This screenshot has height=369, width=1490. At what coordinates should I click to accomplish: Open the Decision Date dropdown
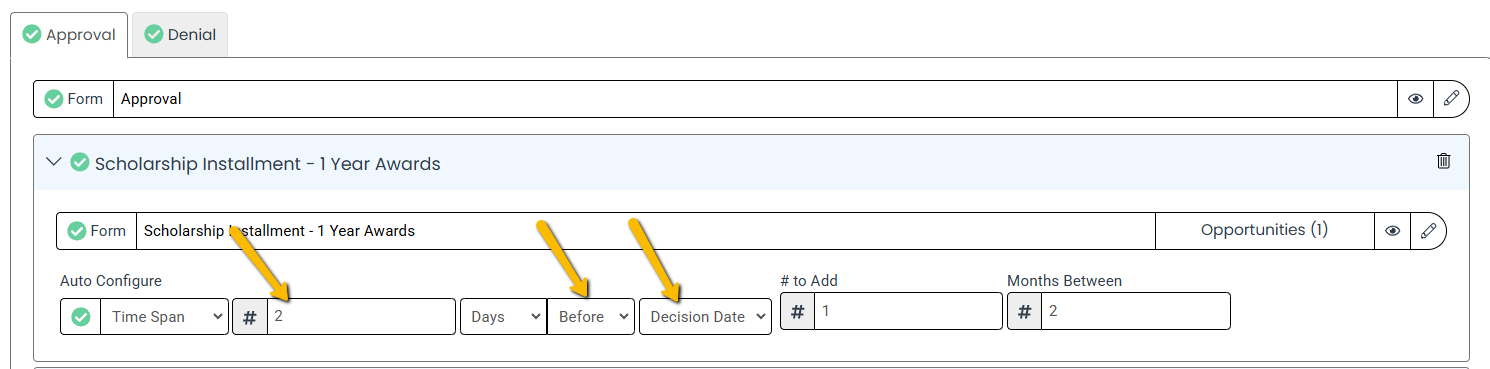click(x=705, y=316)
